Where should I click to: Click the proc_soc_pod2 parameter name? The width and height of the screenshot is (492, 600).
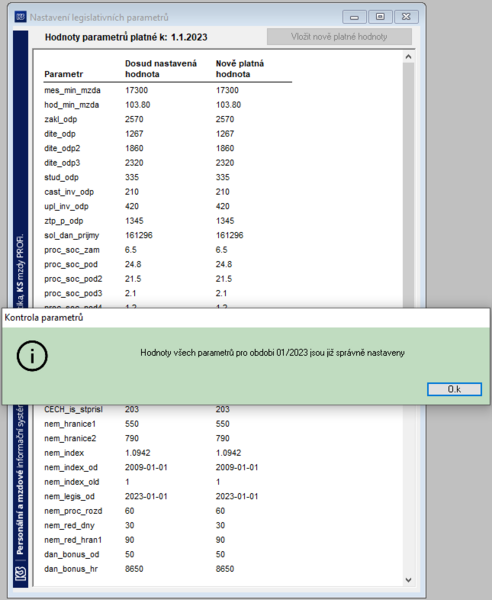[73, 279]
